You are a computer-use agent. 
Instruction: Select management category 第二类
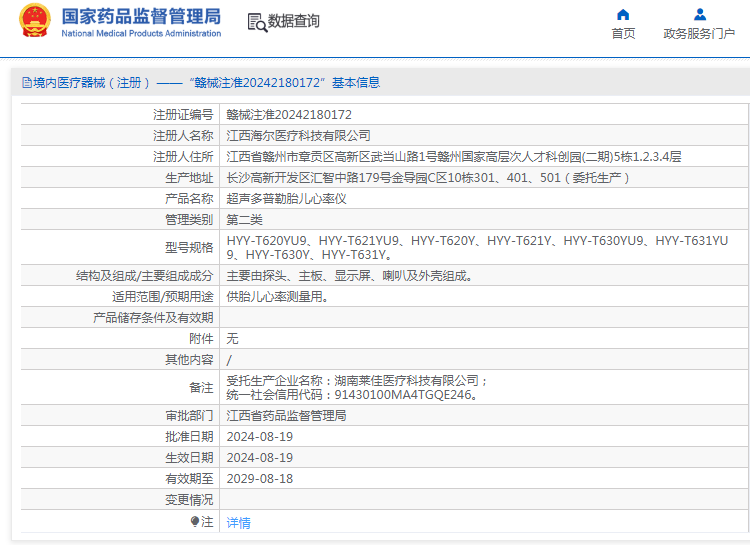[244, 220]
